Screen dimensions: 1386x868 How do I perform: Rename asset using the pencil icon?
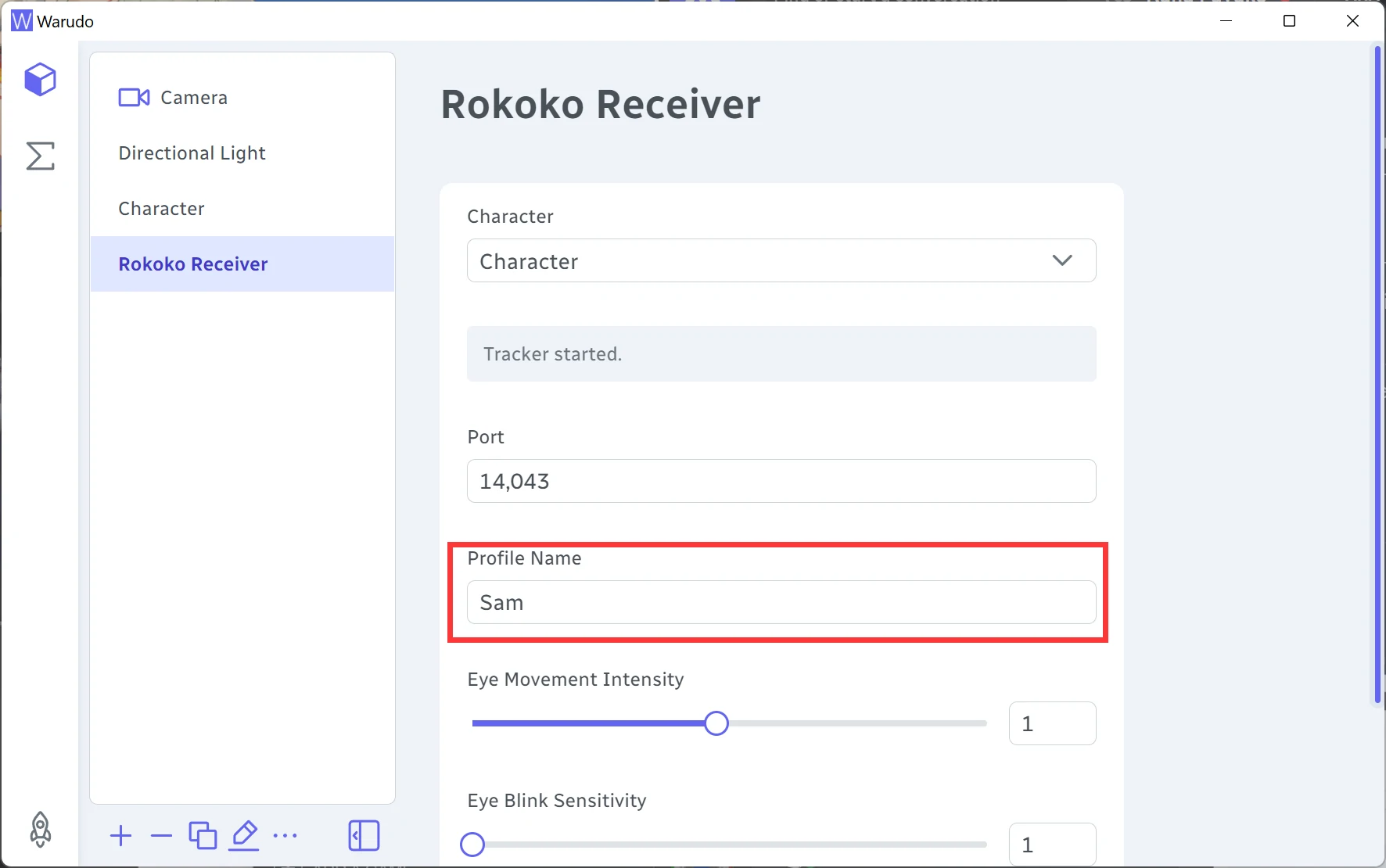tap(244, 835)
